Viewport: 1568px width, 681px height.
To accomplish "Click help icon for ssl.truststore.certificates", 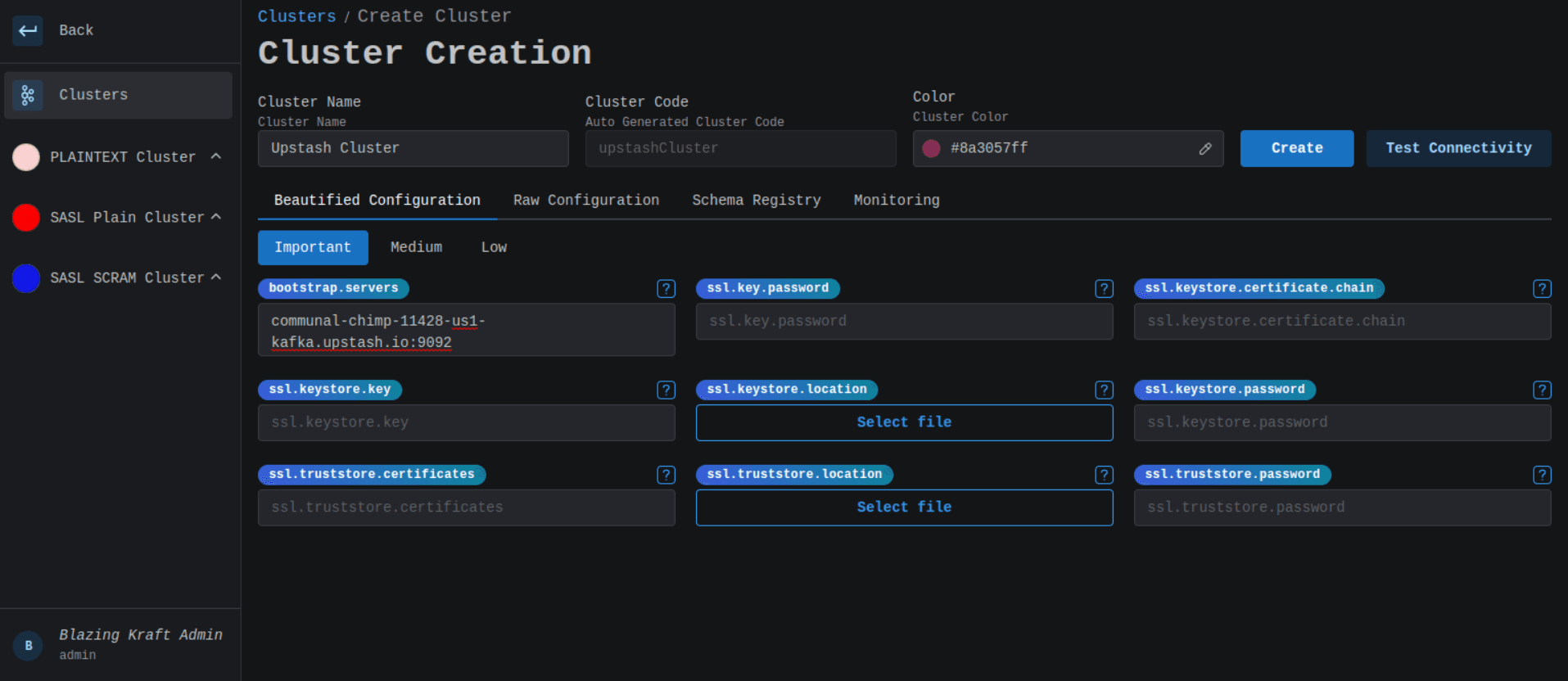I will tap(667, 475).
